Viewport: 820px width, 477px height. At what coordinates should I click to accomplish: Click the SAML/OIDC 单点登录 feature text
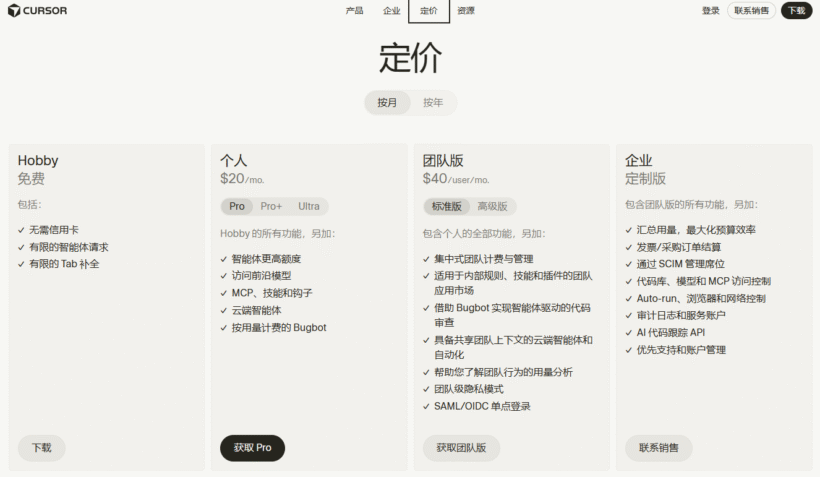[x=482, y=406]
